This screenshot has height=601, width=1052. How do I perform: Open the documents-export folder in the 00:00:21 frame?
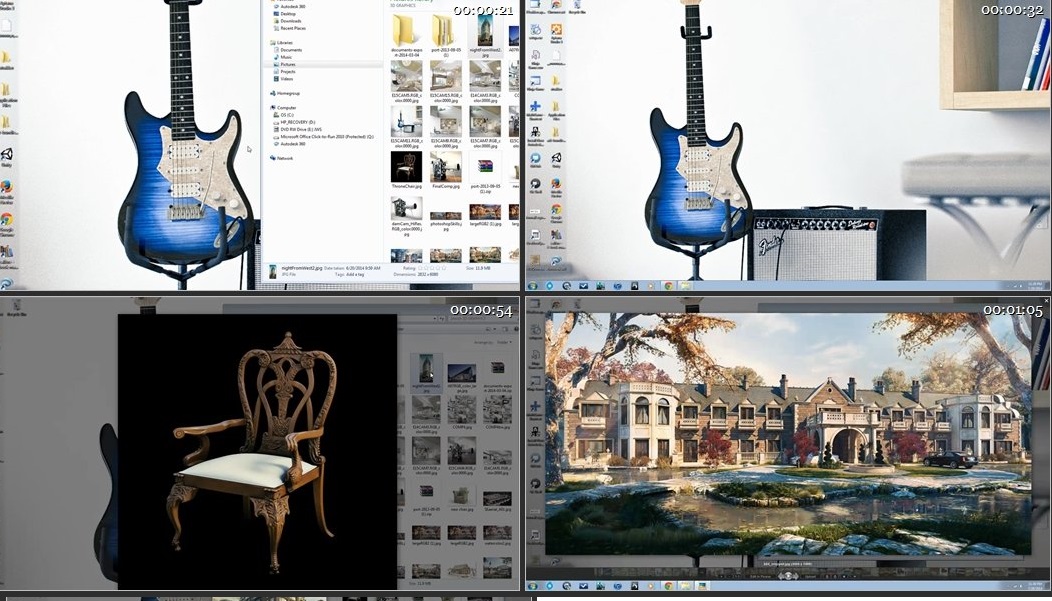pyautogui.click(x=407, y=30)
